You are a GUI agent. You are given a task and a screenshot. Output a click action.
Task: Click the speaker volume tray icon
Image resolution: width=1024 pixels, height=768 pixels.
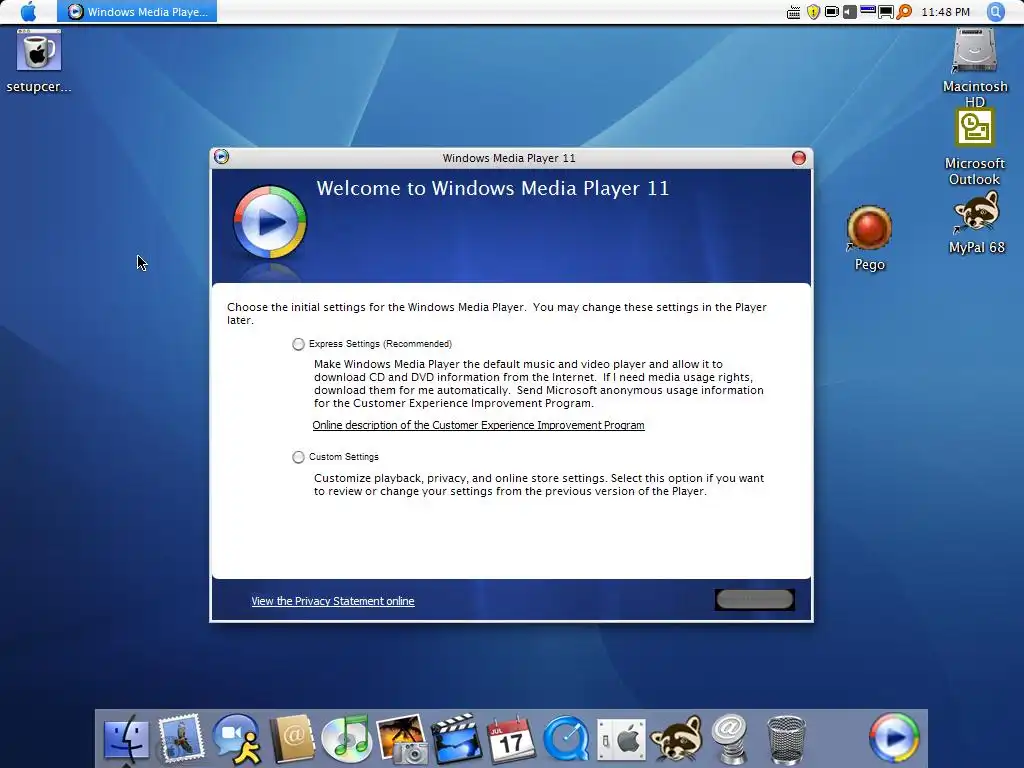pyautogui.click(x=849, y=12)
